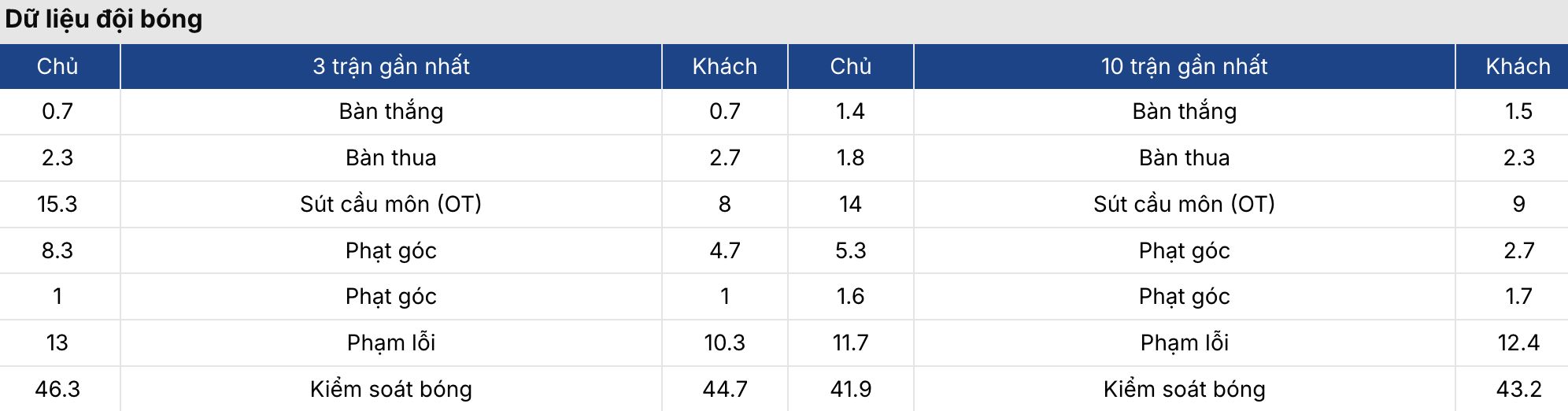Viewport: 1568px width, 411px height.
Task: Click 'Kiểm soát bóng' label under 10 trận
Action: point(1184,389)
